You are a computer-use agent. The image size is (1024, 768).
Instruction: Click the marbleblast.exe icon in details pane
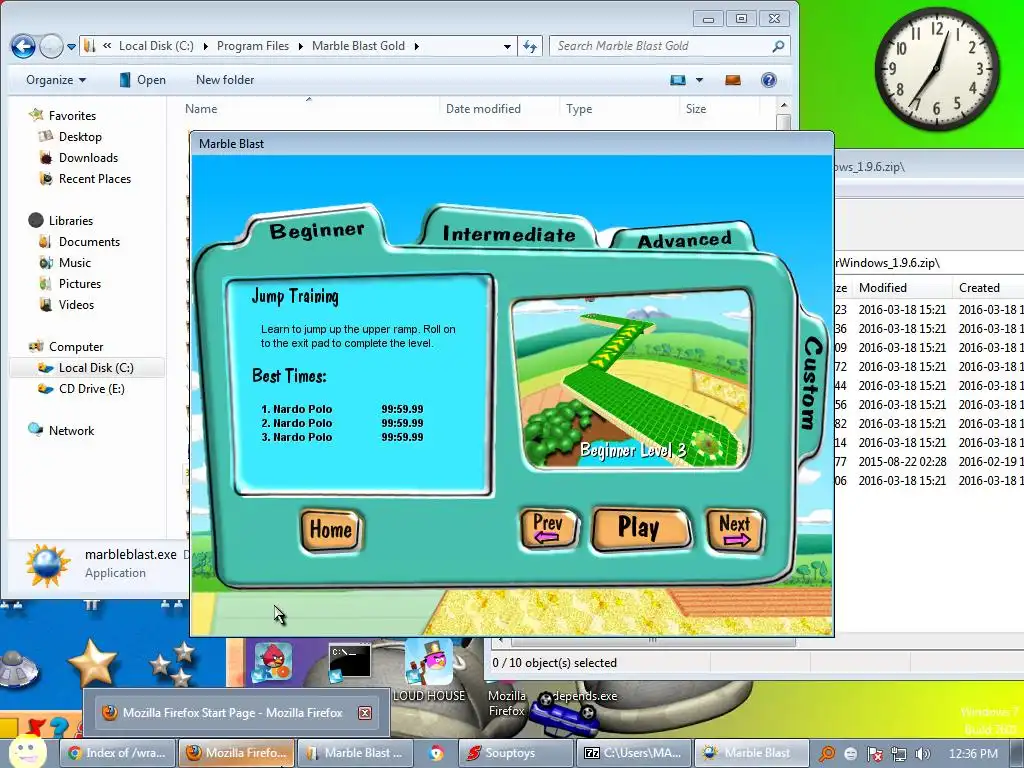click(47, 564)
